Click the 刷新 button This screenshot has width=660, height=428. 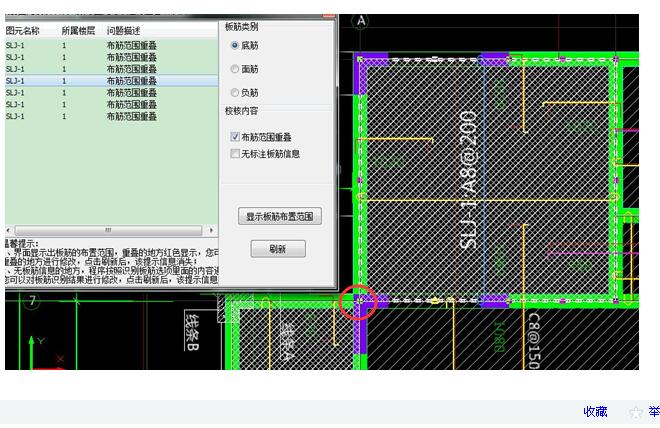click(278, 249)
